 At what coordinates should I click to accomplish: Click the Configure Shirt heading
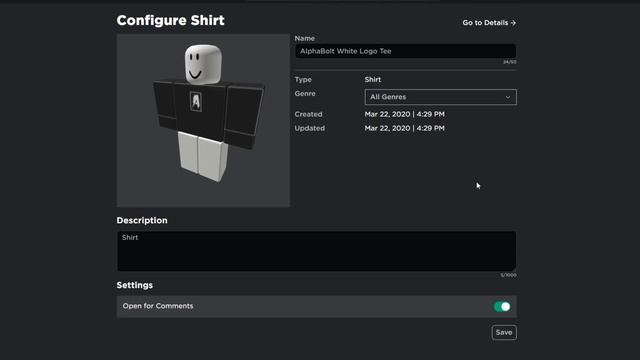coord(170,20)
